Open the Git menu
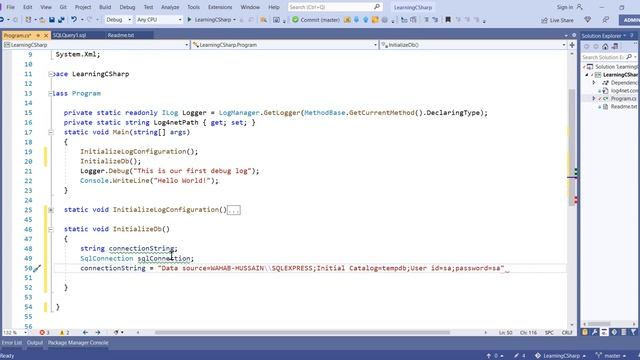 pos(63,7)
